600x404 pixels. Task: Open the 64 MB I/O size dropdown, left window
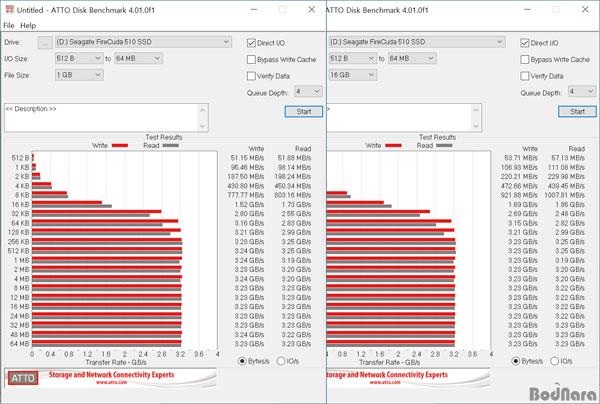pyautogui.click(x=139, y=58)
